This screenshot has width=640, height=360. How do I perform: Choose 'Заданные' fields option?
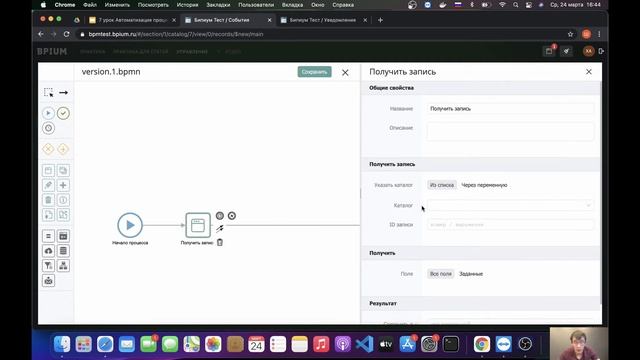(471, 274)
